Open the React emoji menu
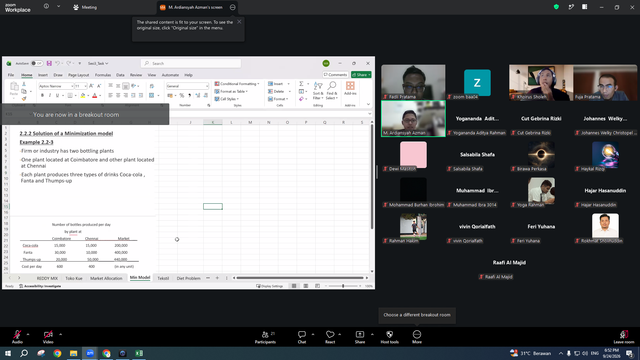This screenshot has height=360, width=640. click(330, 337)
